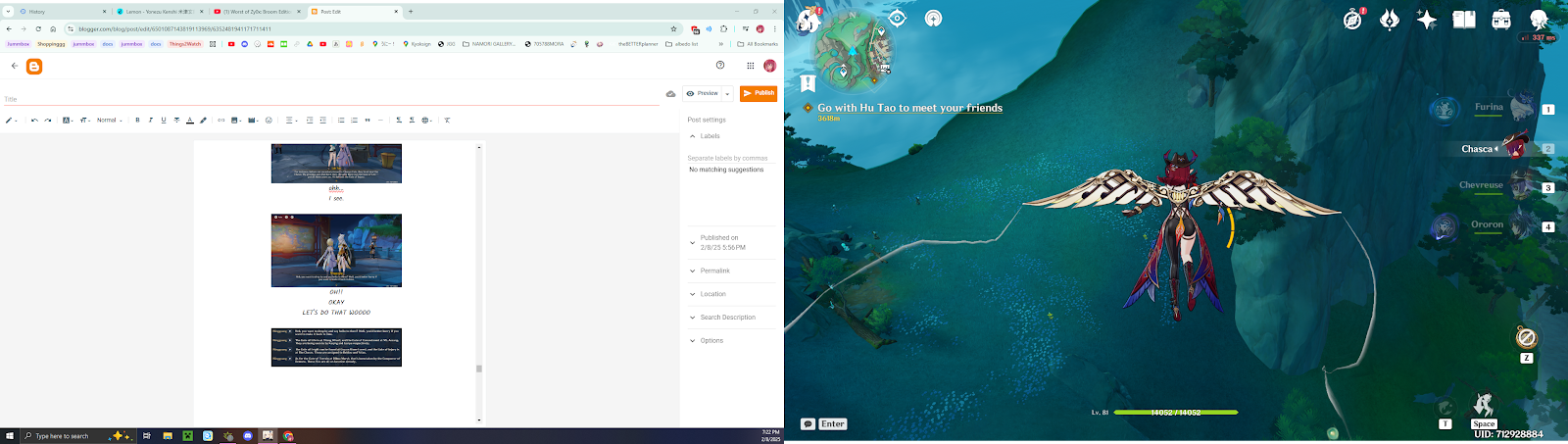Switch to the History browser tab
Screen dimensions: 1568x444
point(63,12)
